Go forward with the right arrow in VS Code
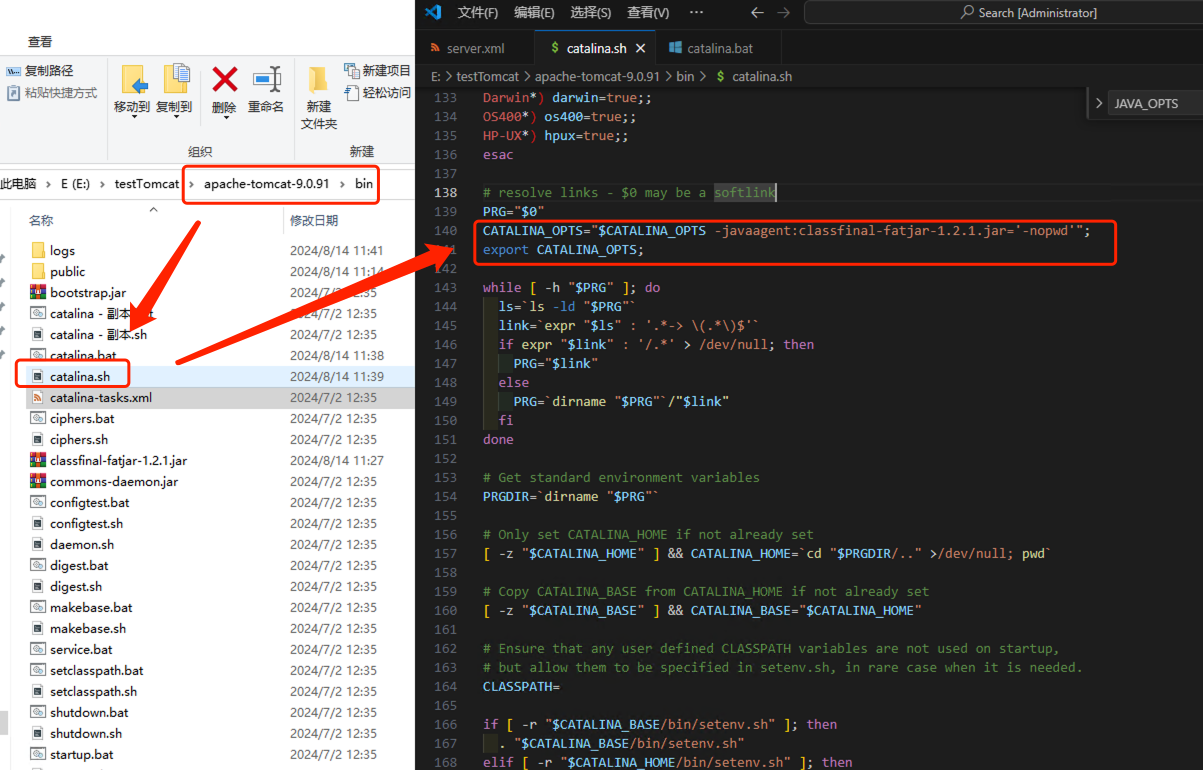The width and height of the screenshot is (1203, 770). 784,12
